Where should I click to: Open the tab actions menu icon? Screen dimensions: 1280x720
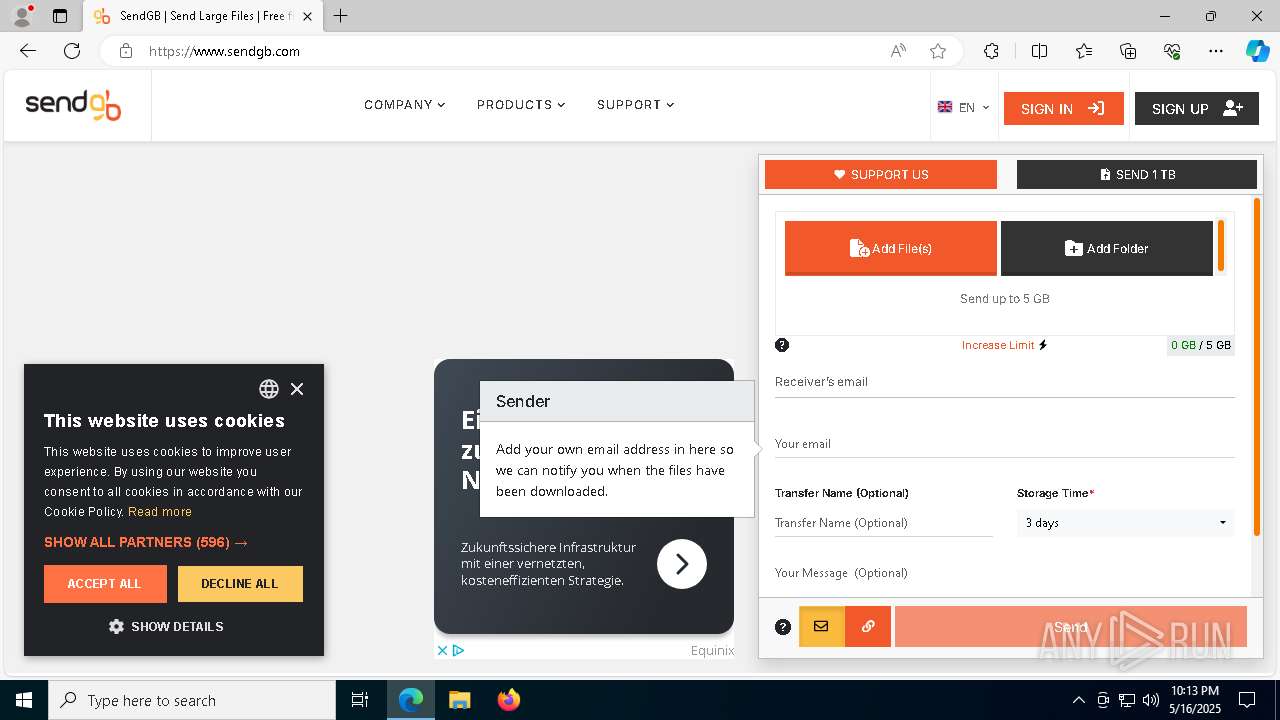click(x=60, y=16)
